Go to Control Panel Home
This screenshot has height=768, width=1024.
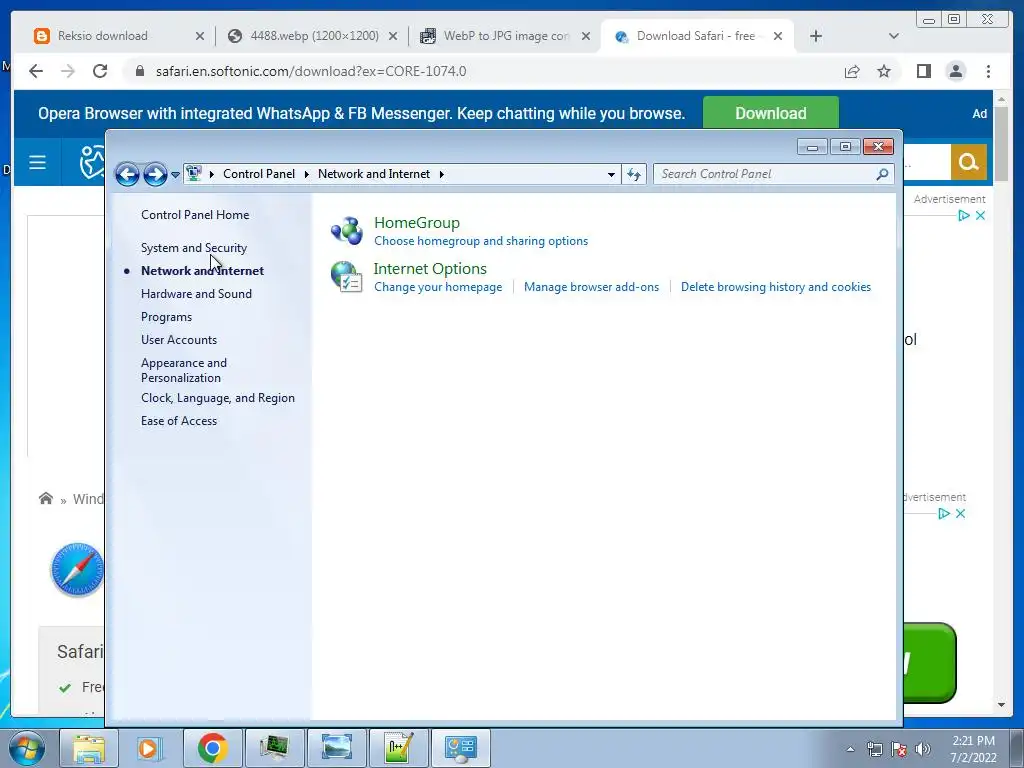(x=195, y=215)
